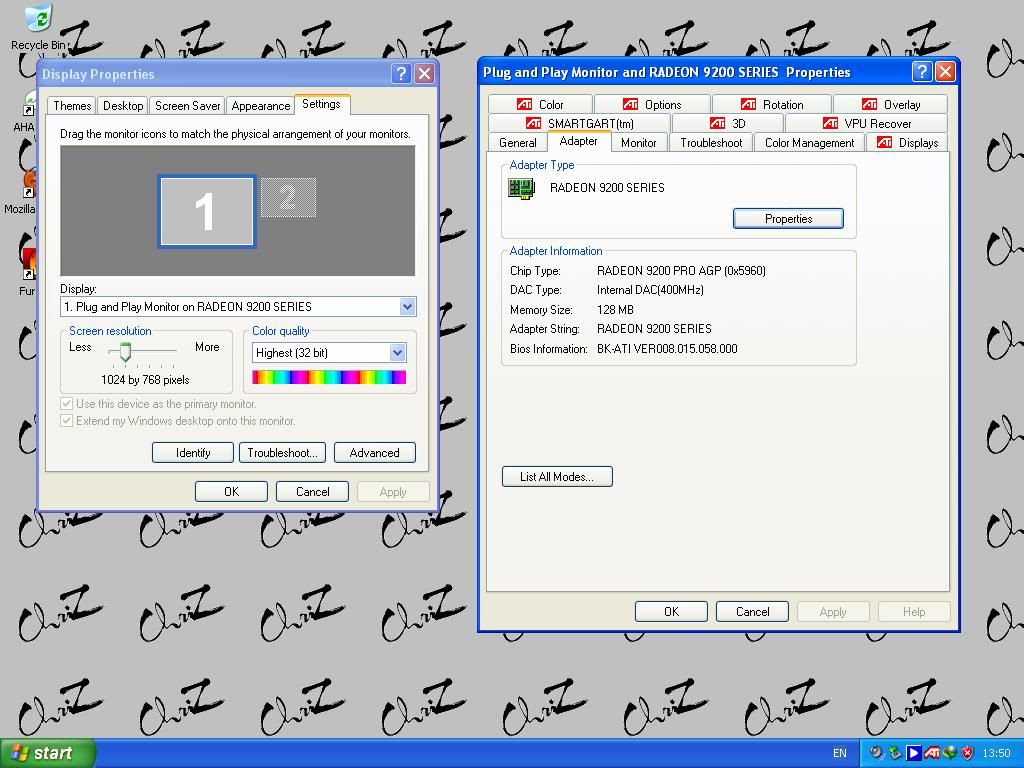Image resolution: width=1024 pixels, height=768 pixels.
Task: Switch to the ATI Rotation tab
Action: [x=772, y=104]
